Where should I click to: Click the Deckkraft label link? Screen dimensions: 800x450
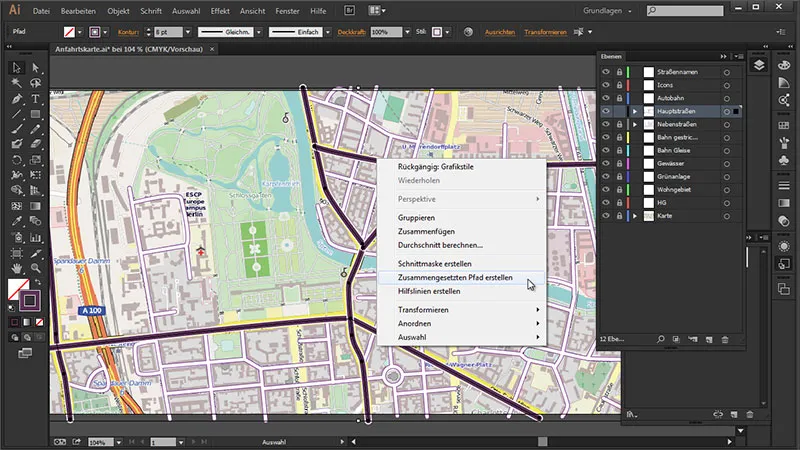[x=352, y=32]
